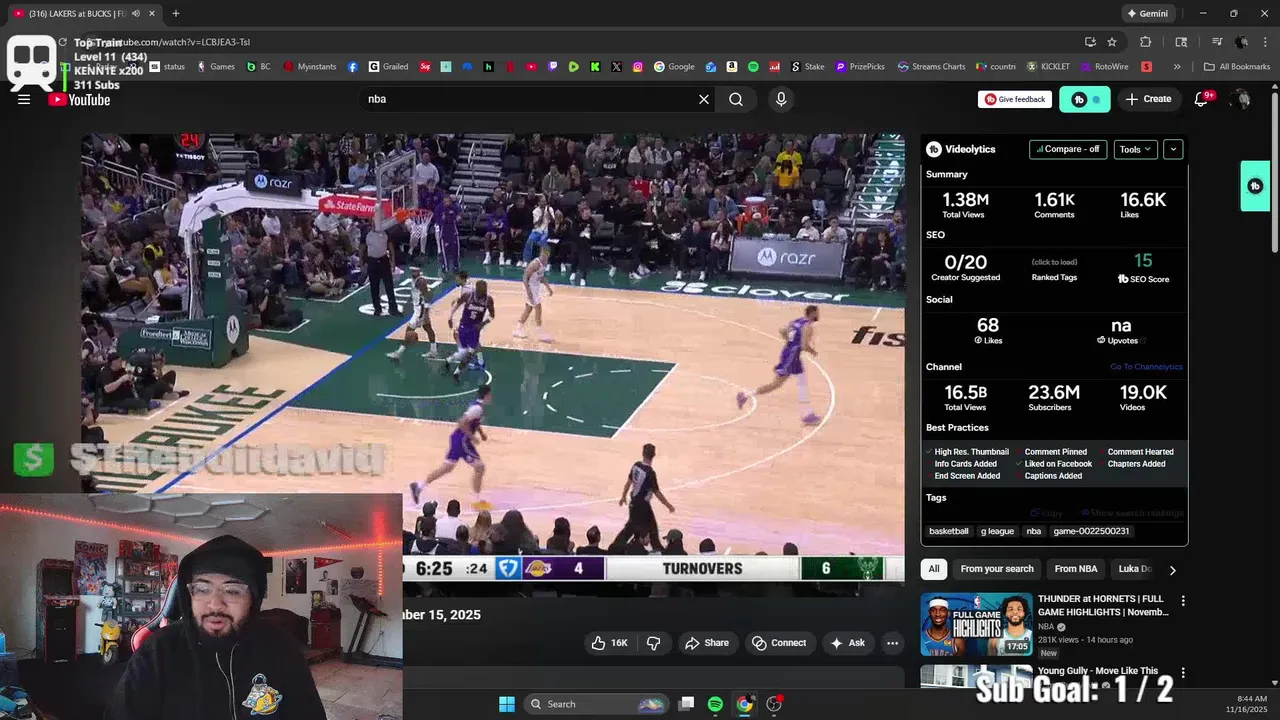
Task: Open KICKLET bookmark
Action: coord(1048,67)
